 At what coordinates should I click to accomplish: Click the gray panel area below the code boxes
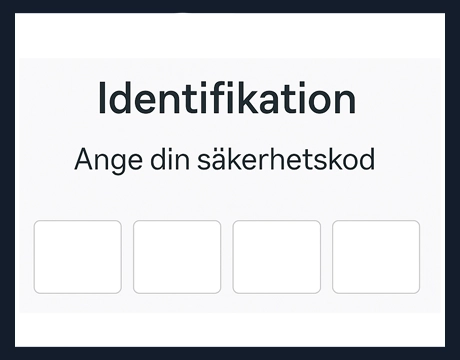coord(230,303)
